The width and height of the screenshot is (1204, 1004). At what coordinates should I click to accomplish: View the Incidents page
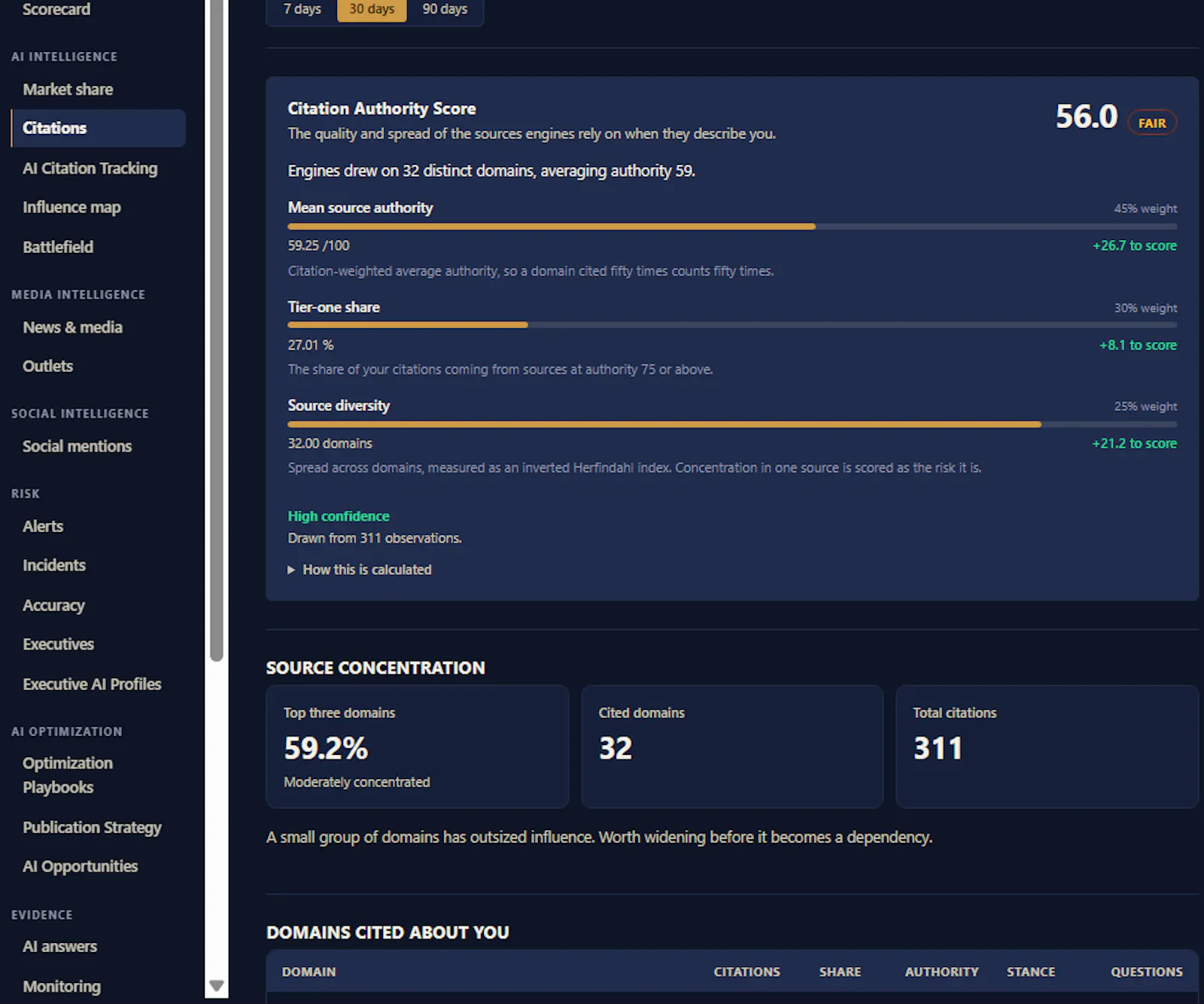coord(54,565)
